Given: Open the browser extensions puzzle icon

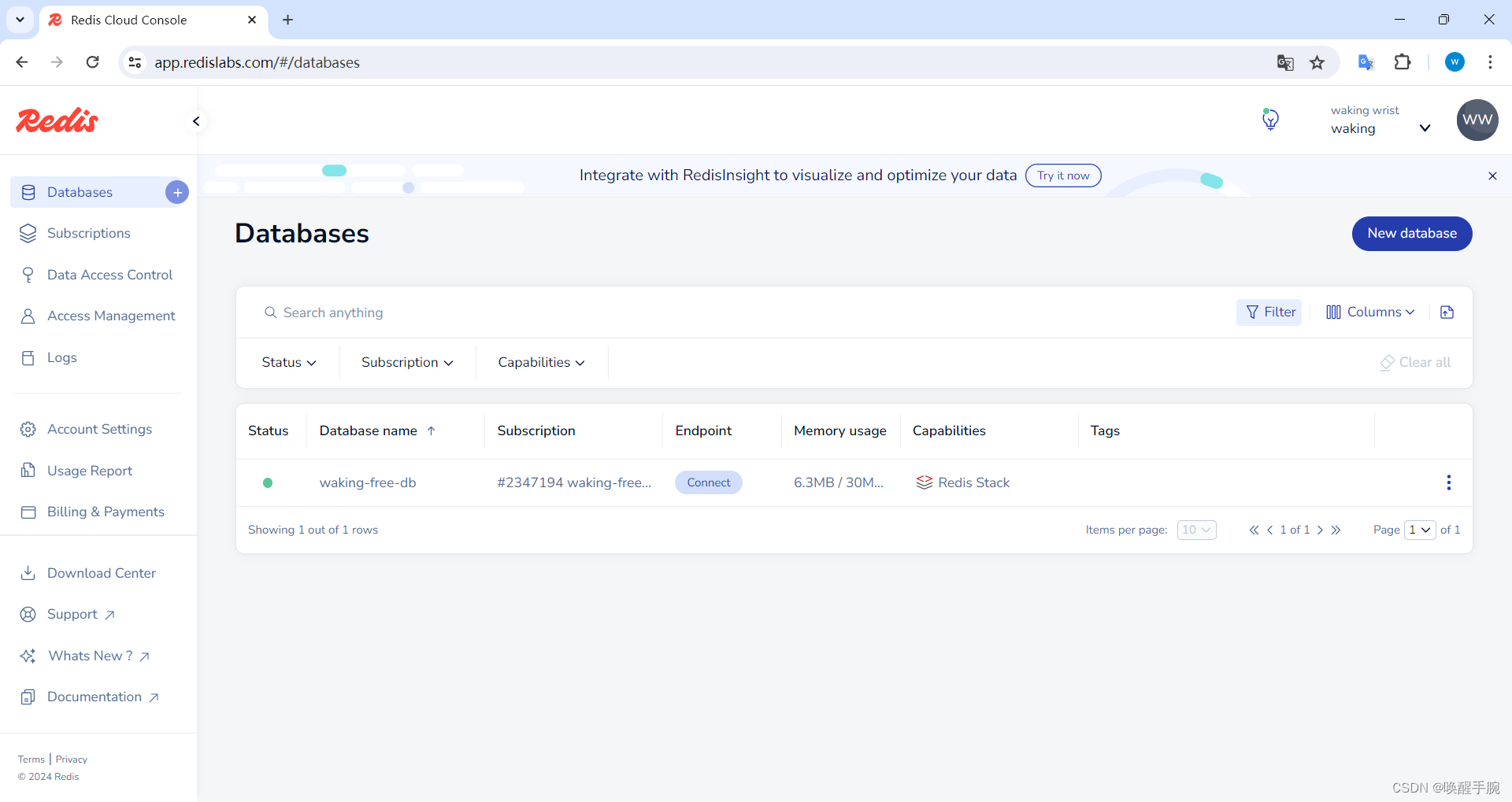Looking at the screenshot, I should pos(1403,62).
